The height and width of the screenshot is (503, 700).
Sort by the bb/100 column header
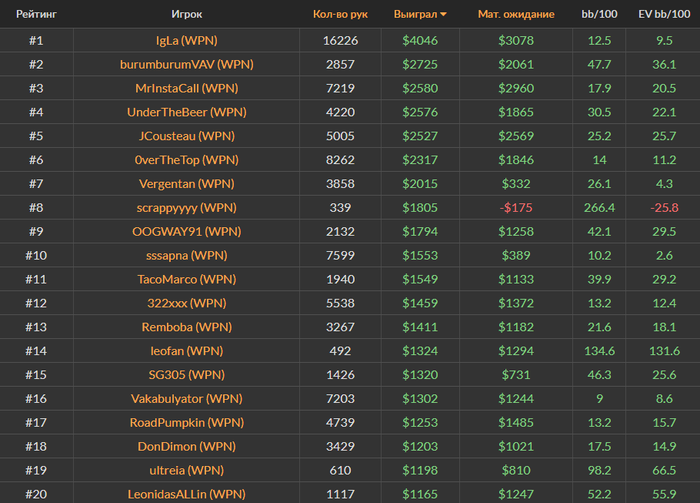(x=599, y=15)
